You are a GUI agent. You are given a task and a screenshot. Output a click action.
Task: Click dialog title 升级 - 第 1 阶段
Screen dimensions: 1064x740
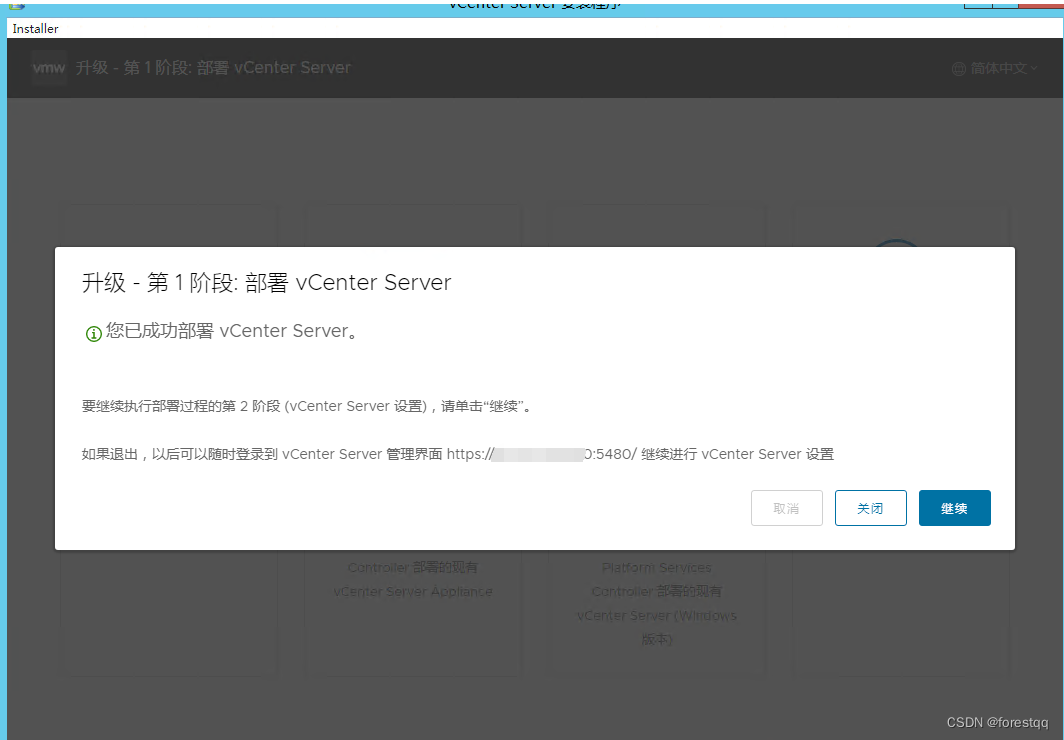point(266,282)
